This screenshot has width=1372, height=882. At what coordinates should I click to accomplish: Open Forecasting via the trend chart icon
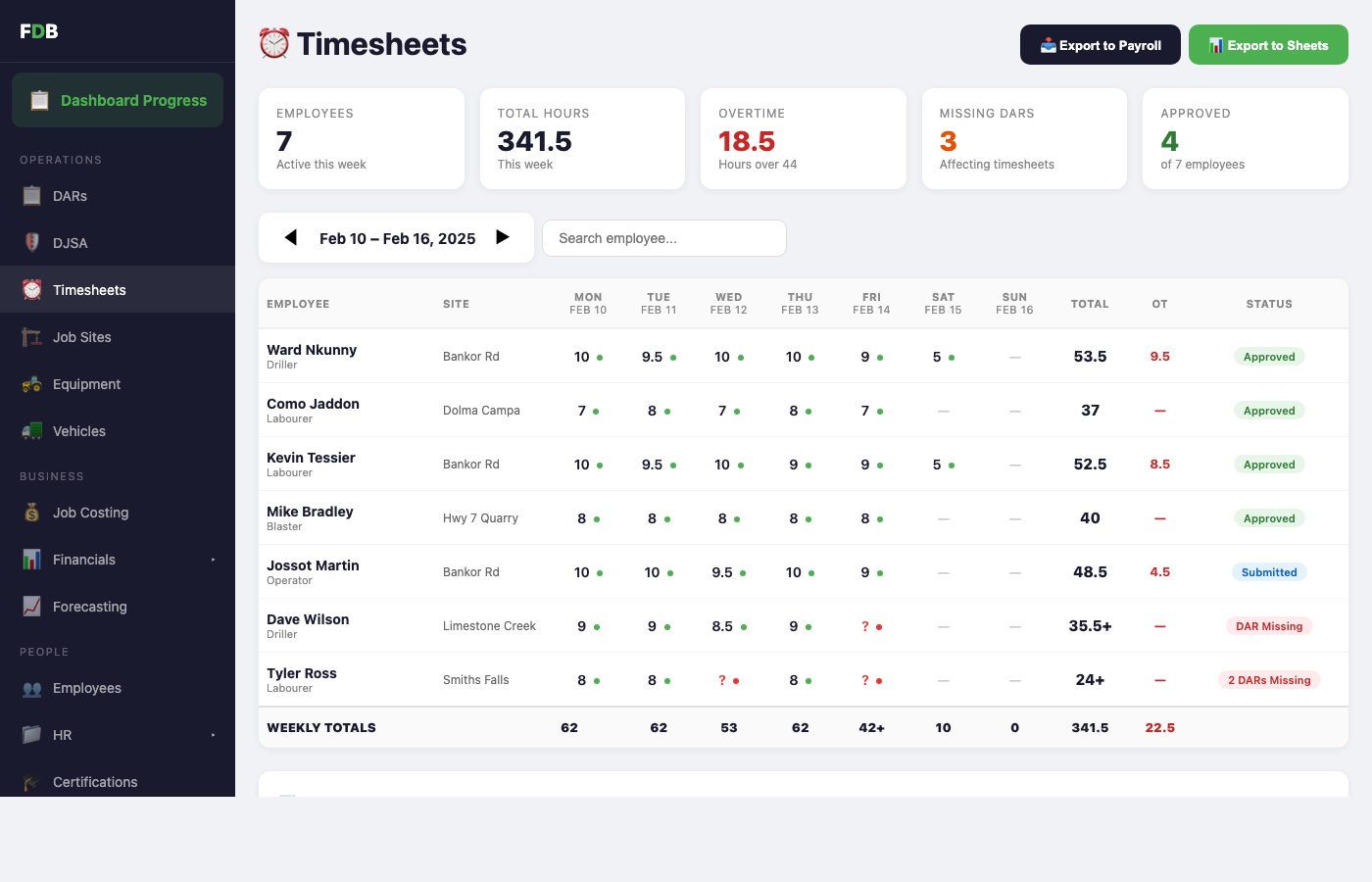click(x=32, y=607)
